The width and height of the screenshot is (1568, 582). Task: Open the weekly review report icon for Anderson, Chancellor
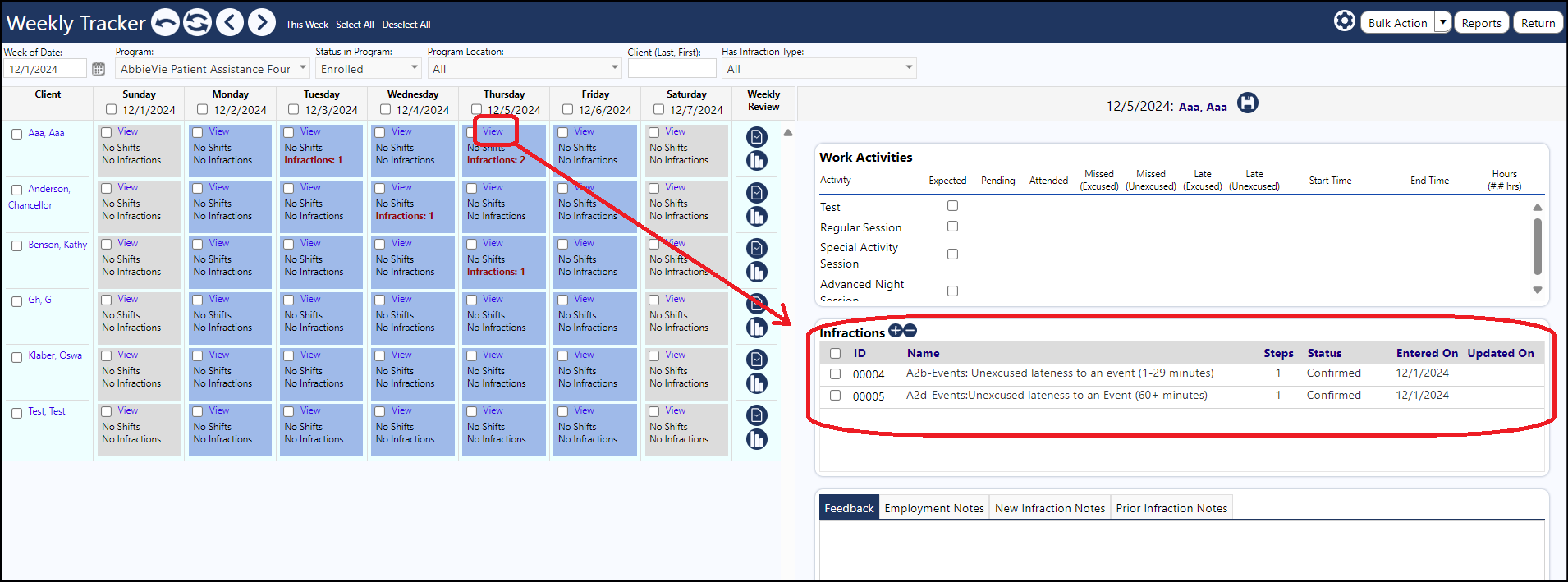pyautogui.click(x=757, y=193)
